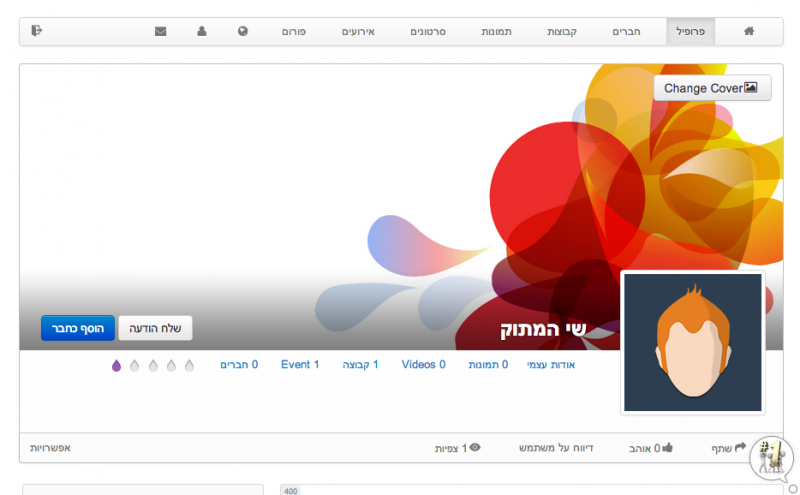The width and height of the screenshot is (800, 495).
Task: Open the 0 תמונות link
Action: coord(488,364)
